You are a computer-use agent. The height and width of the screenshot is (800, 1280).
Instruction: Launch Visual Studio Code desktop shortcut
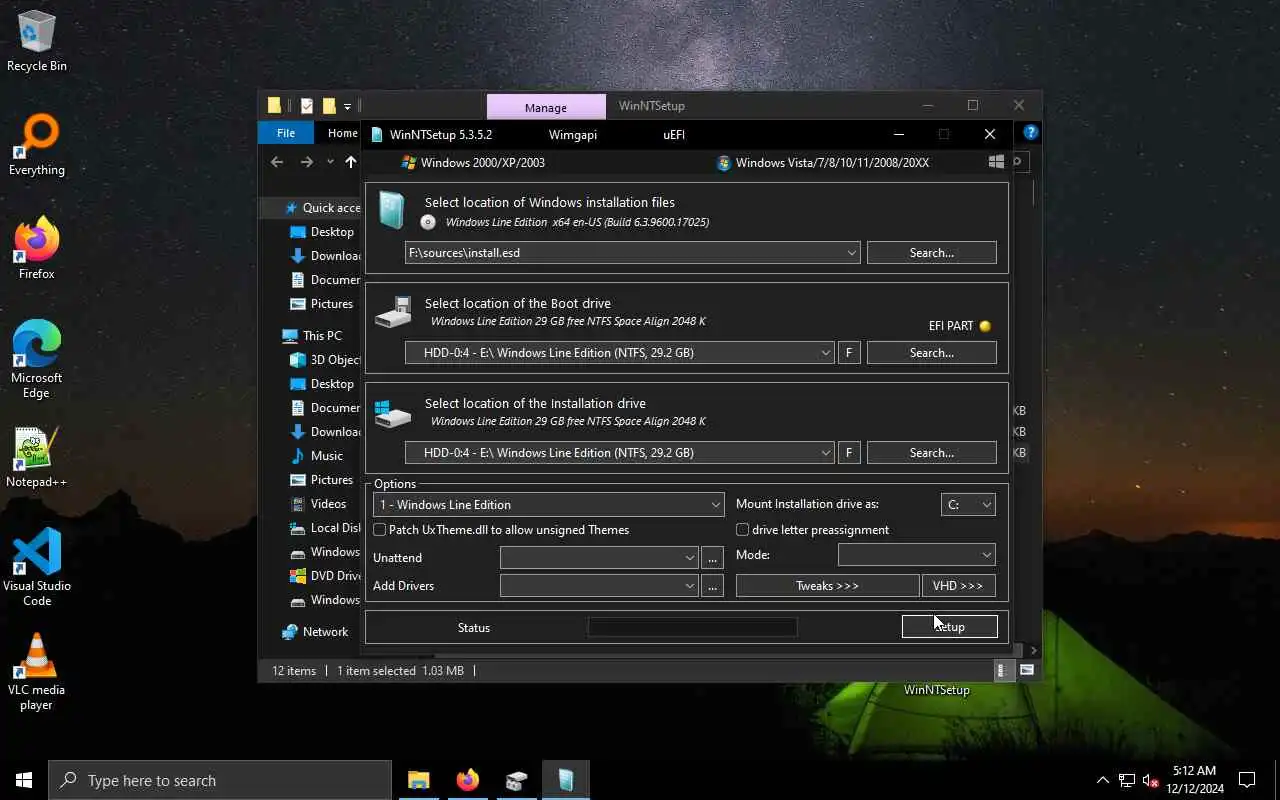point(37,568)
